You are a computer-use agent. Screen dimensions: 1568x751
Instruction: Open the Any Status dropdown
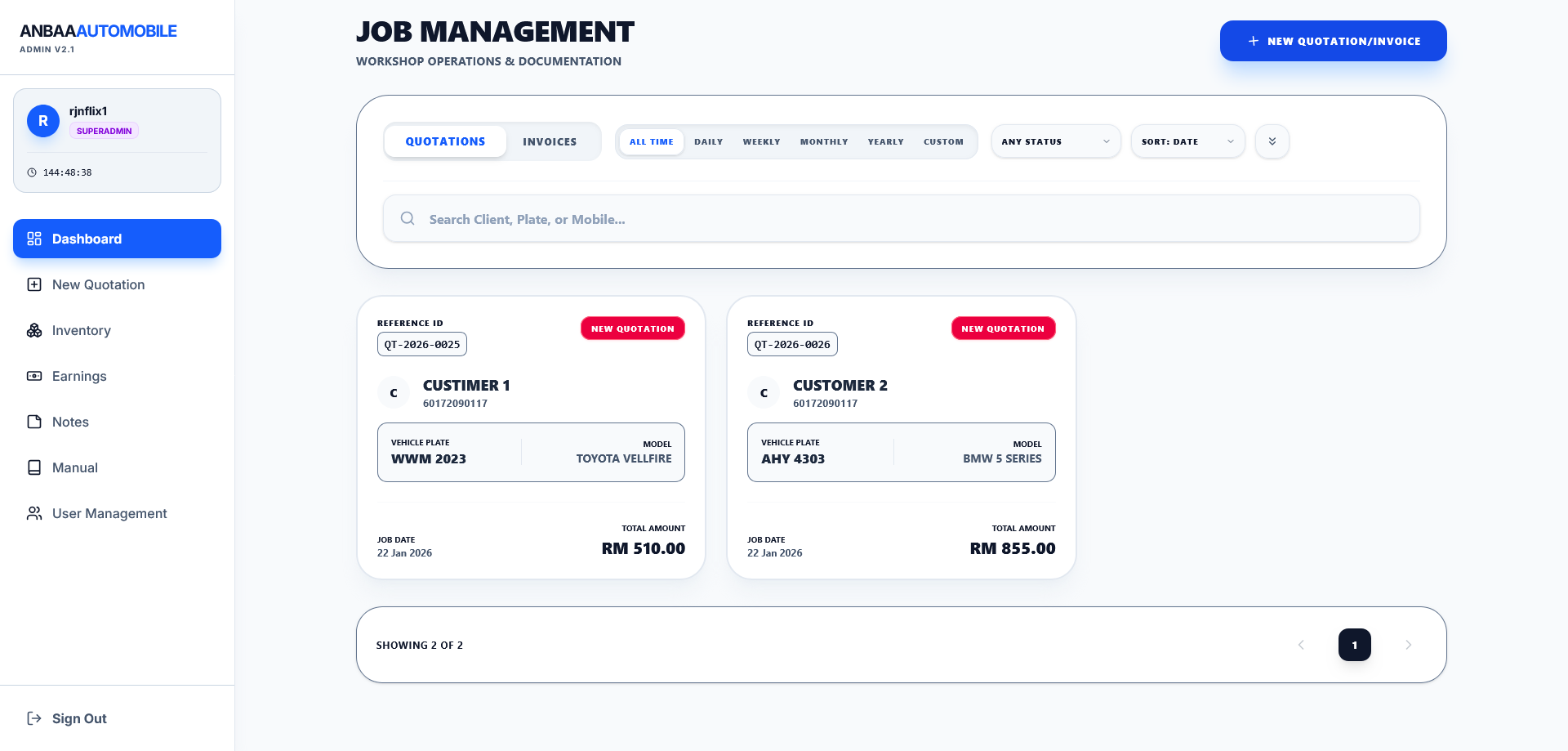[x=1055, y=141]
